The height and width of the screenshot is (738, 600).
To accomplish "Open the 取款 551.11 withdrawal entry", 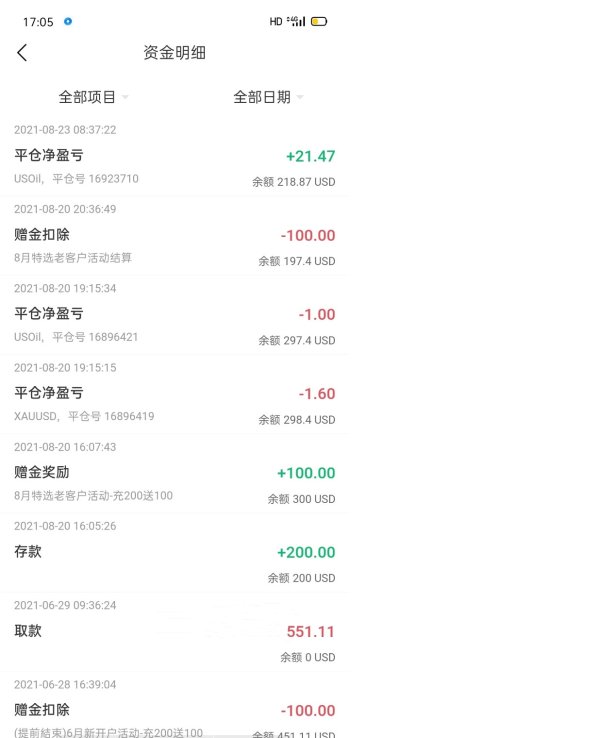I will pos(174,632).
